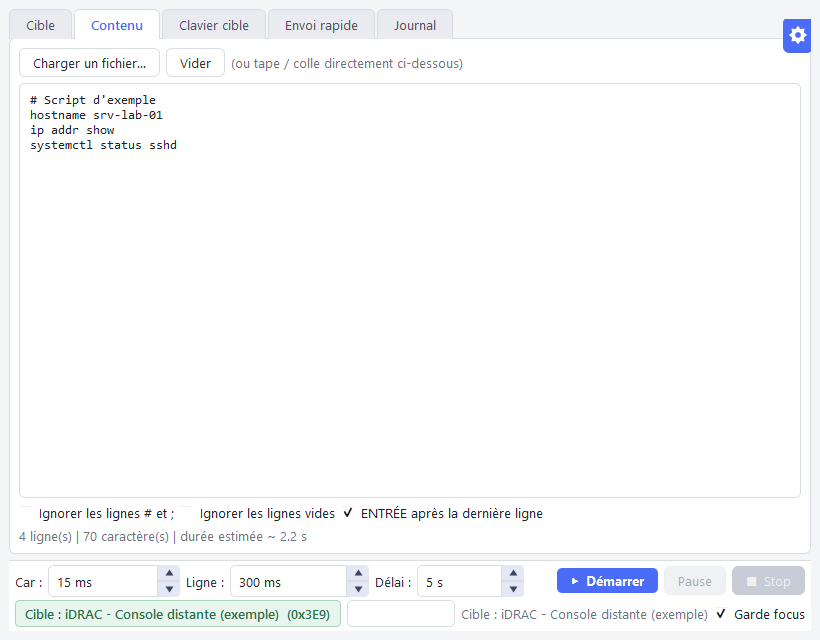Click the Délai field showing 5 s

(460, 581)
